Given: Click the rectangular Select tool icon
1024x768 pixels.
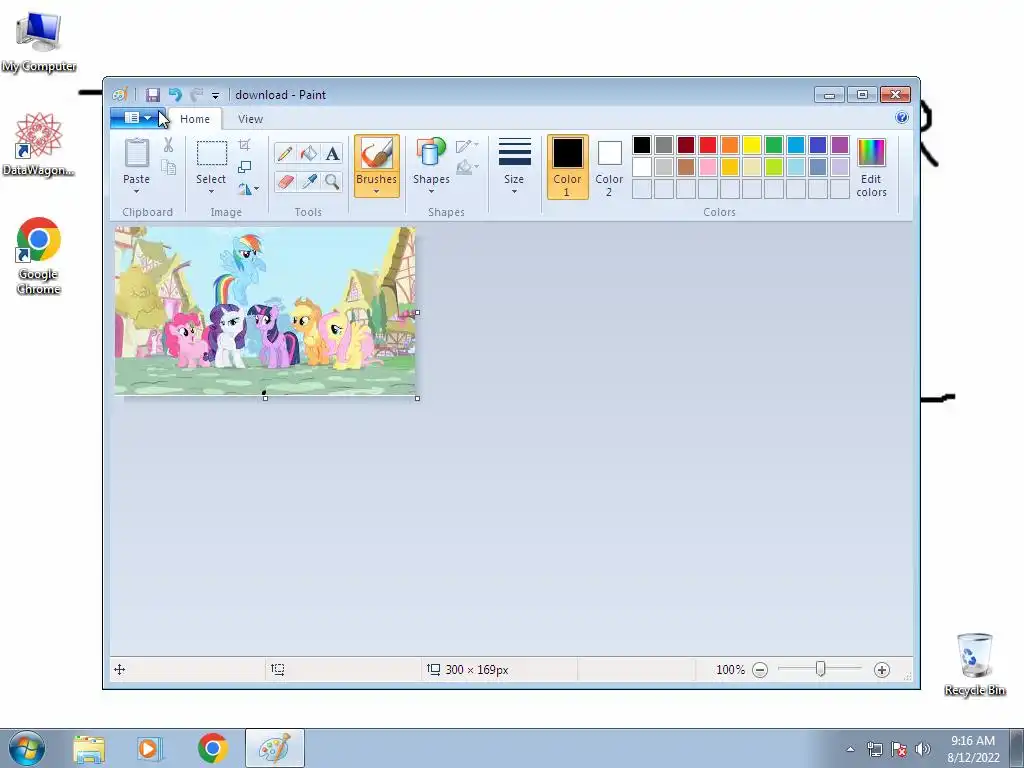Looking at the screenshot, I should pyautogui.click(x=212, y=153).
